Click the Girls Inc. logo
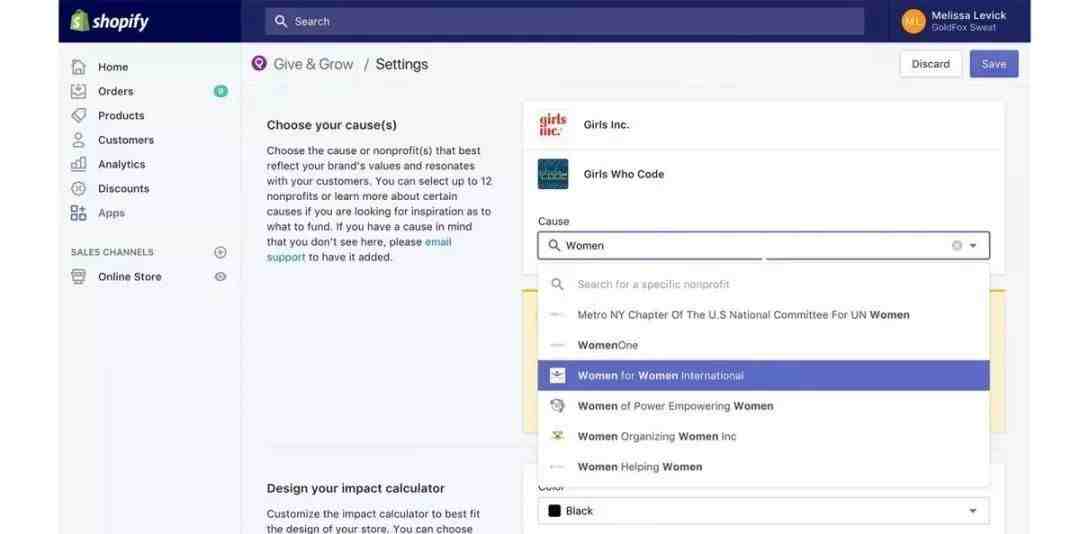The width and height of the screenshot is (1080, 534). point(552,125)
